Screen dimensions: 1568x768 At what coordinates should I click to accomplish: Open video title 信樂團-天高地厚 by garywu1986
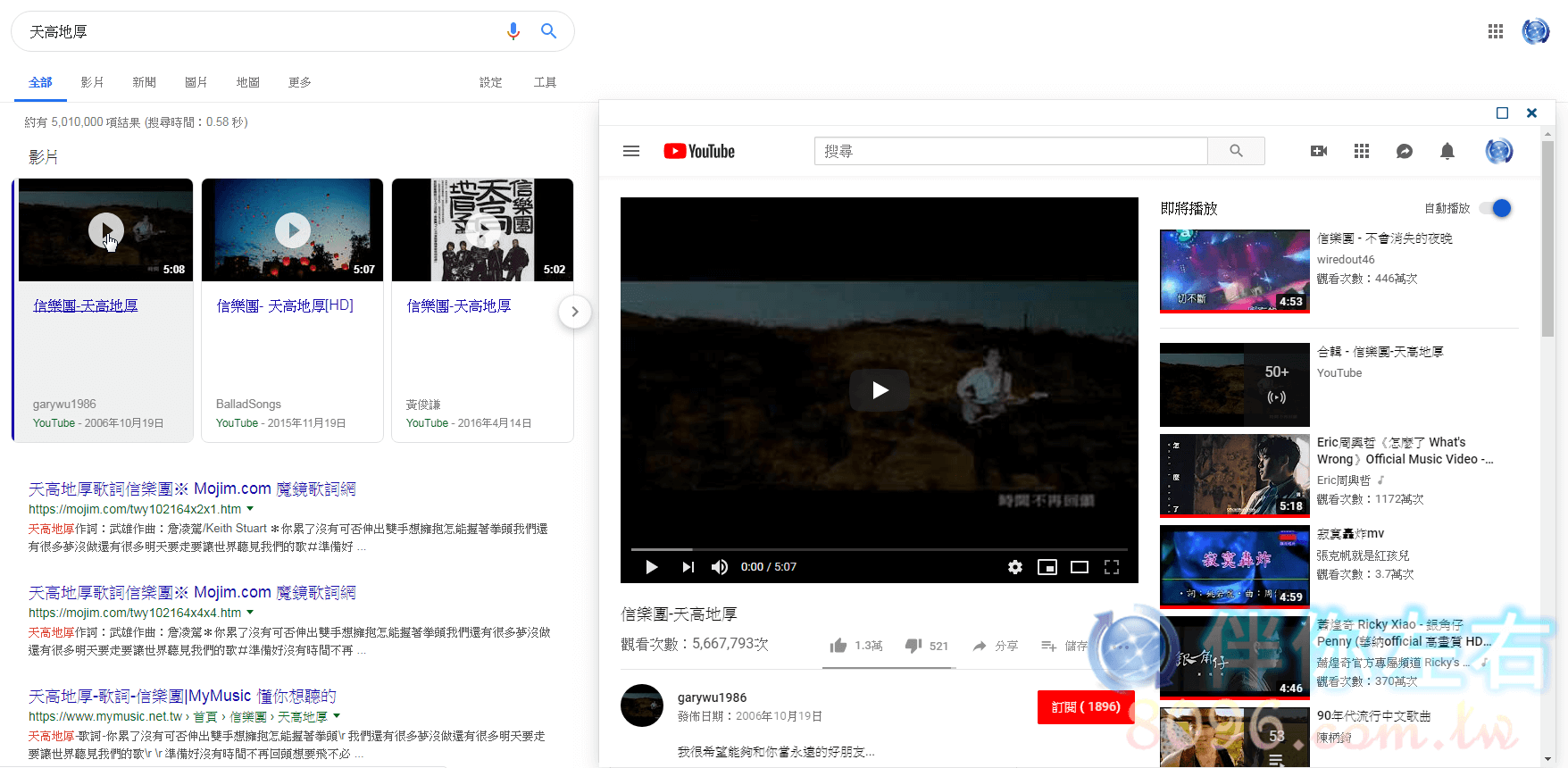[x=86, y=305]
